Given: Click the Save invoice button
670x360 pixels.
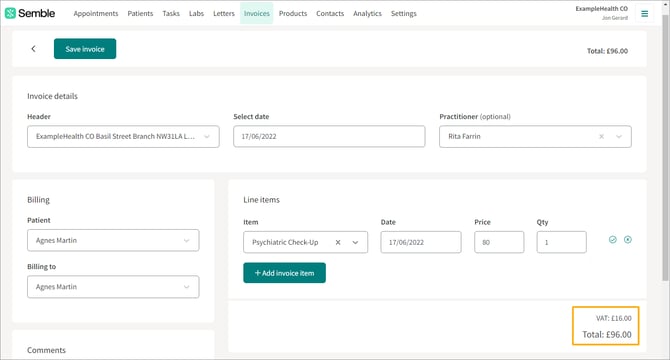Looking at the screenshot, I should pyautogui.click(x=85, y=49).
